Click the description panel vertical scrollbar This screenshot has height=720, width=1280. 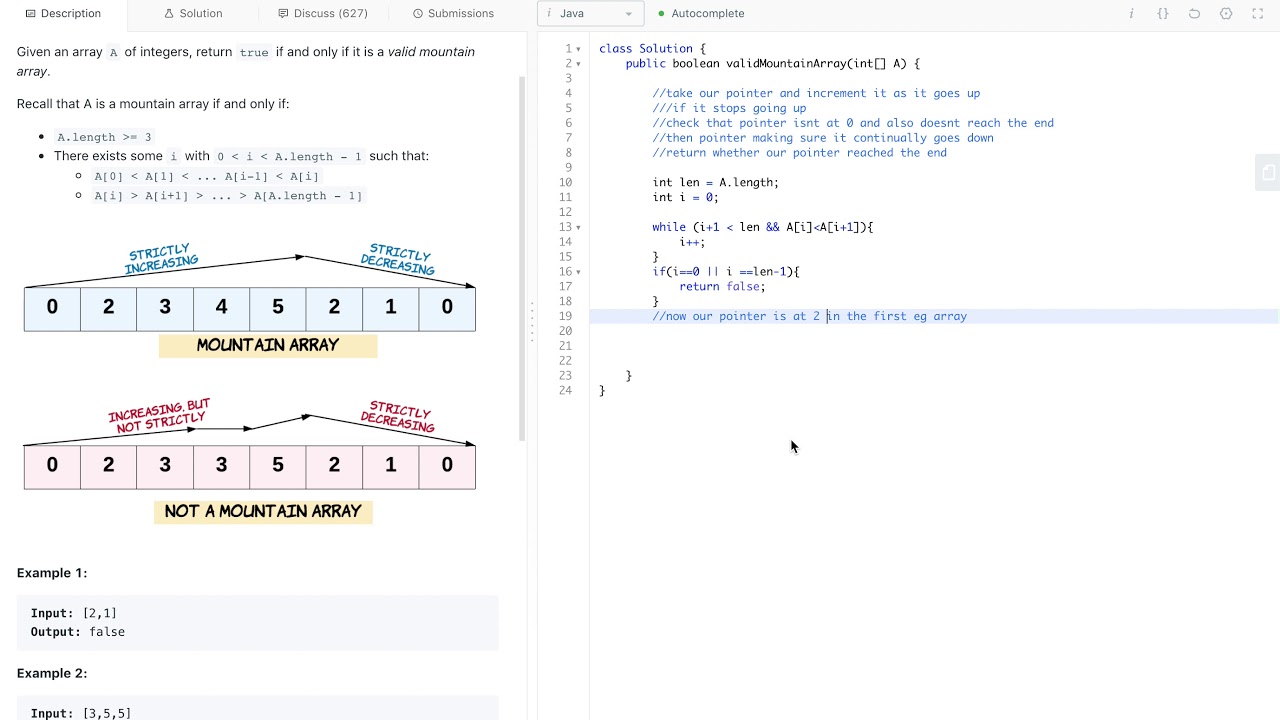click(x=521, y=258)
